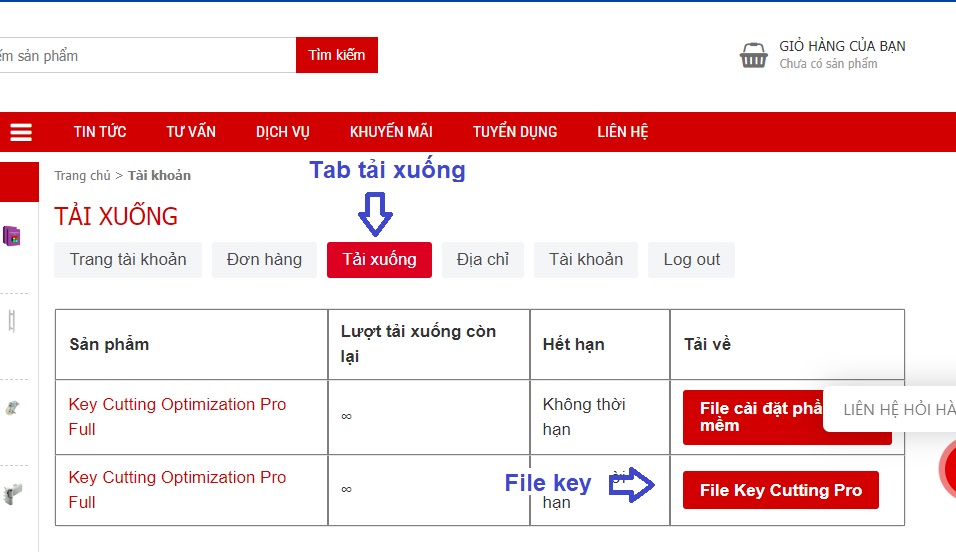Open the DỊCH VỤ menu

tap(282, 132)
